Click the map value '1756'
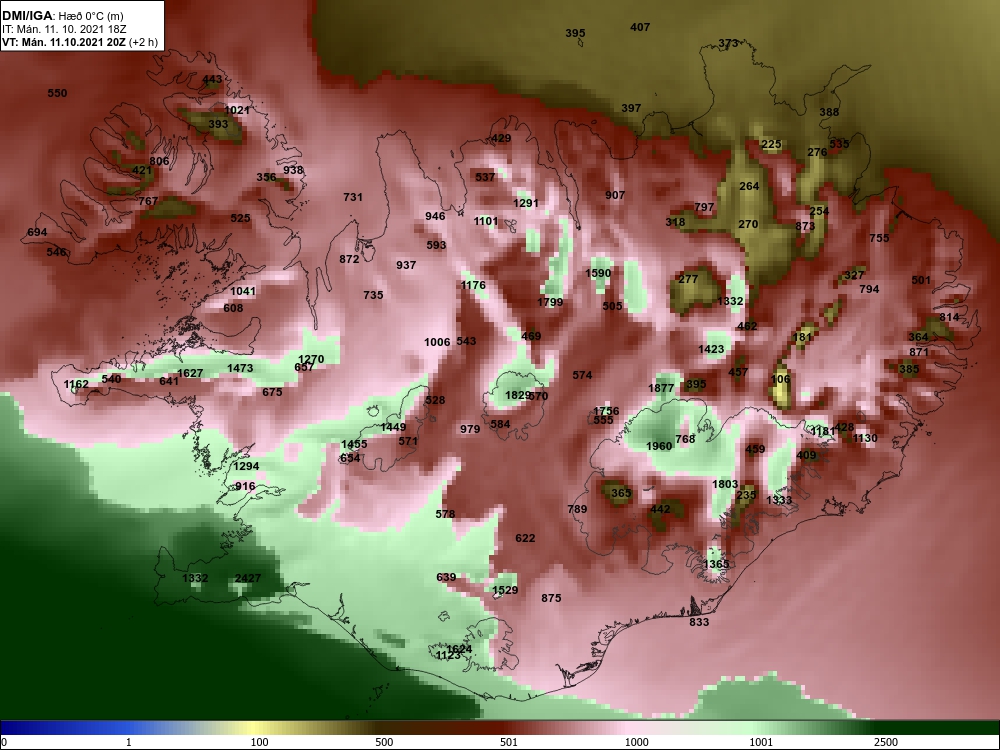 click(x=607, y=411)
